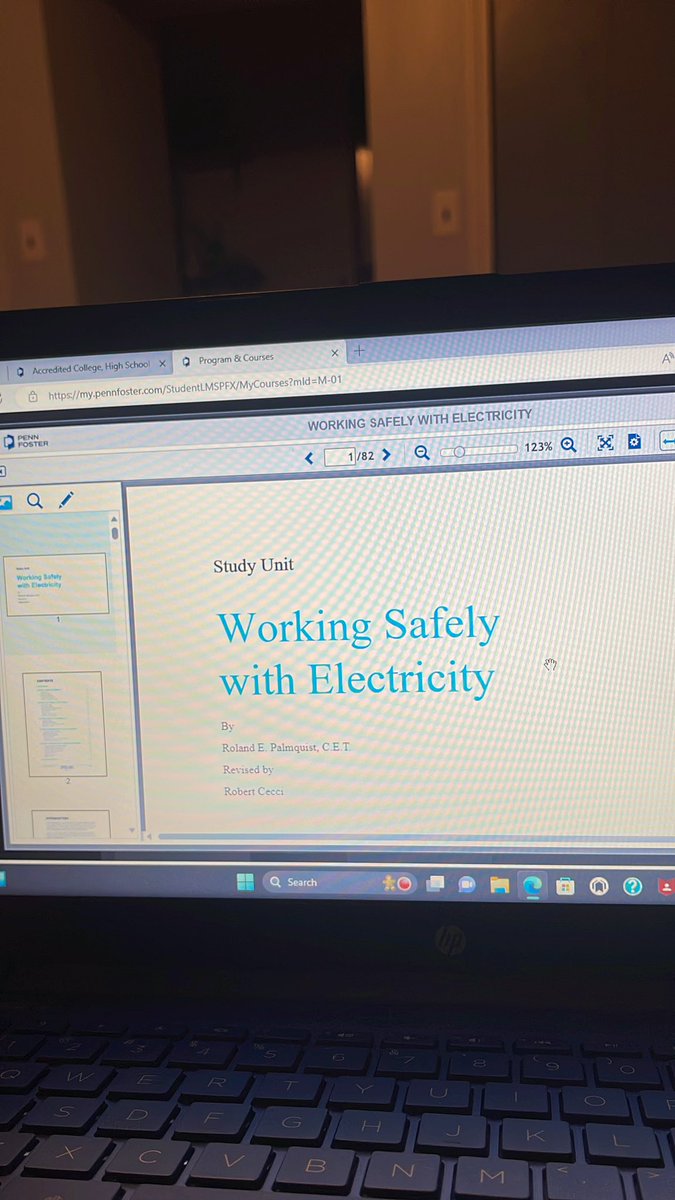This screenshot has width=675, height=1200.
Task: Select the pencil annotation tool
Action: (65, 500)
